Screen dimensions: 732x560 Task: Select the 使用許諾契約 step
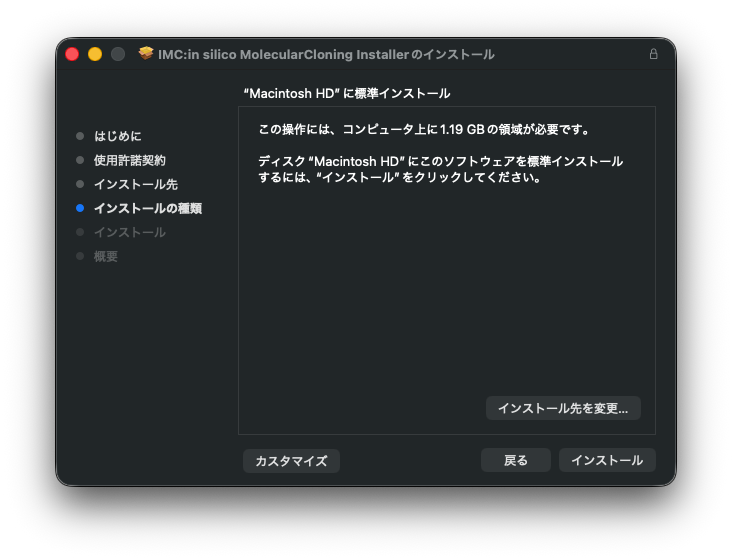point(130,160)
